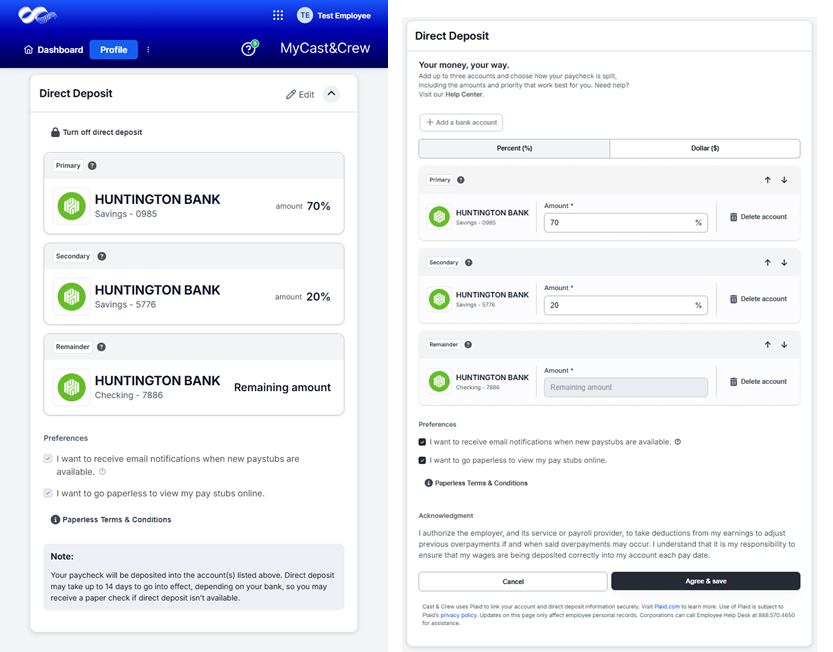Select the Profile tab
The width and height of the screenshot is (833, 652).
point(114,49)
